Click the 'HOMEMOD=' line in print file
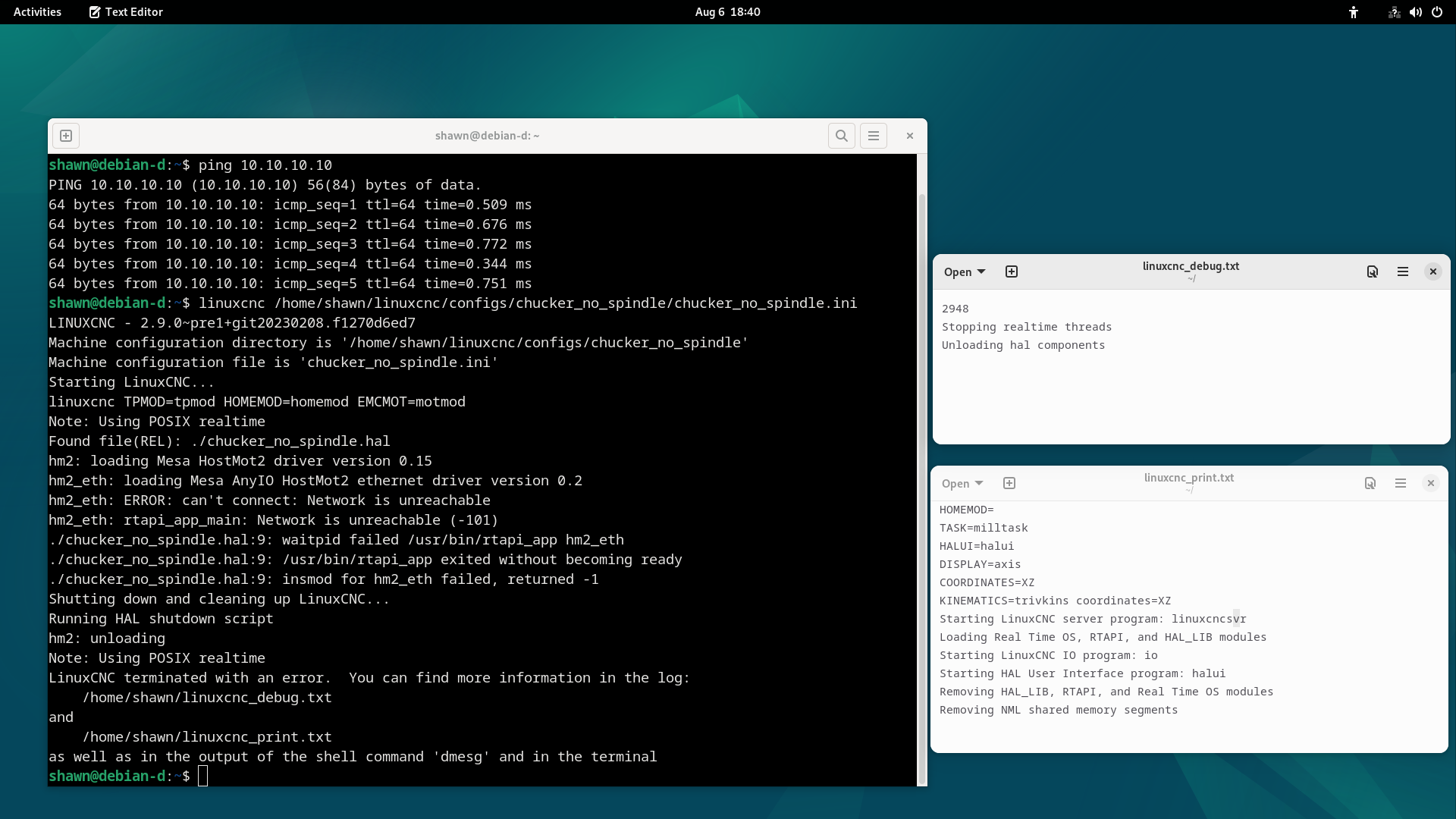Viewport: 1456px width, 819px height. 966,510
